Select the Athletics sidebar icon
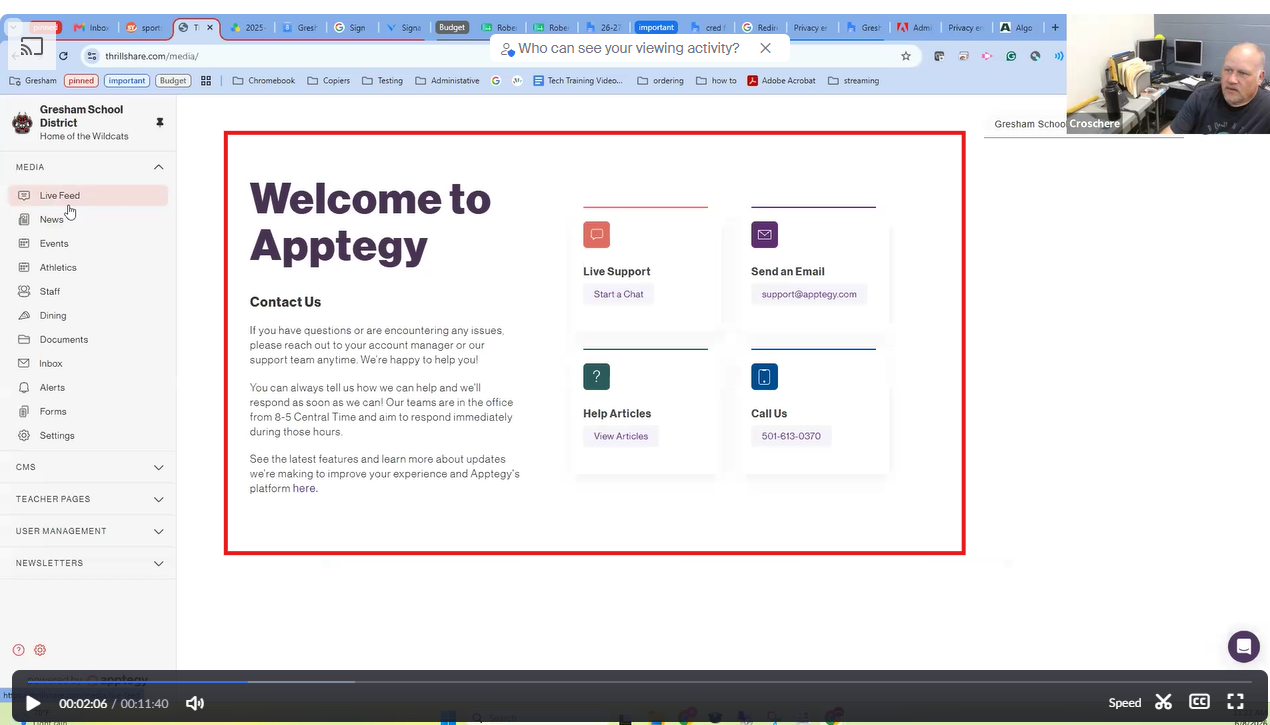1270x725 pixels. click(x=24, y=267)
